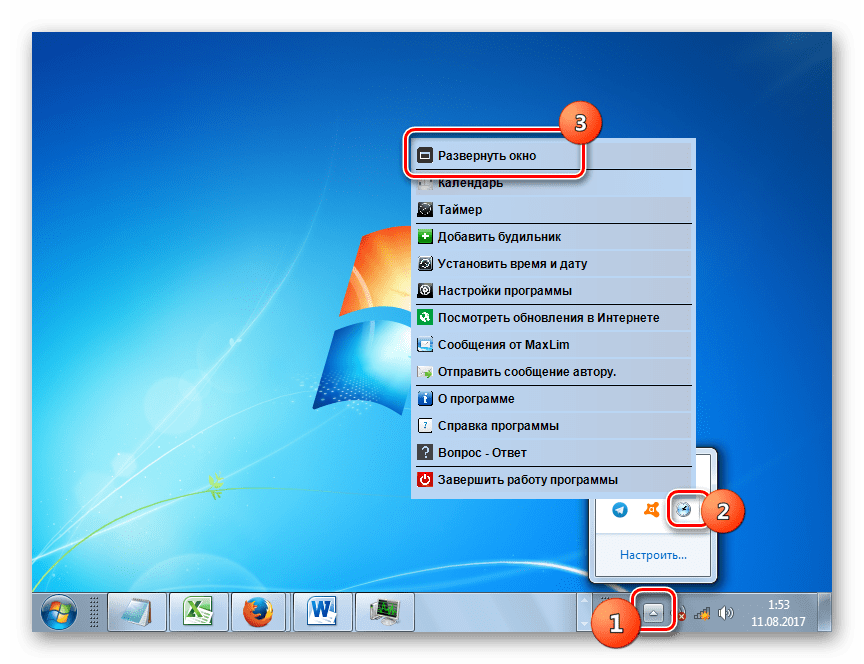Click the red power icon beside "Завершить работу"
The height and width of the screenshot is (664, 864).
tap(425, 480)
